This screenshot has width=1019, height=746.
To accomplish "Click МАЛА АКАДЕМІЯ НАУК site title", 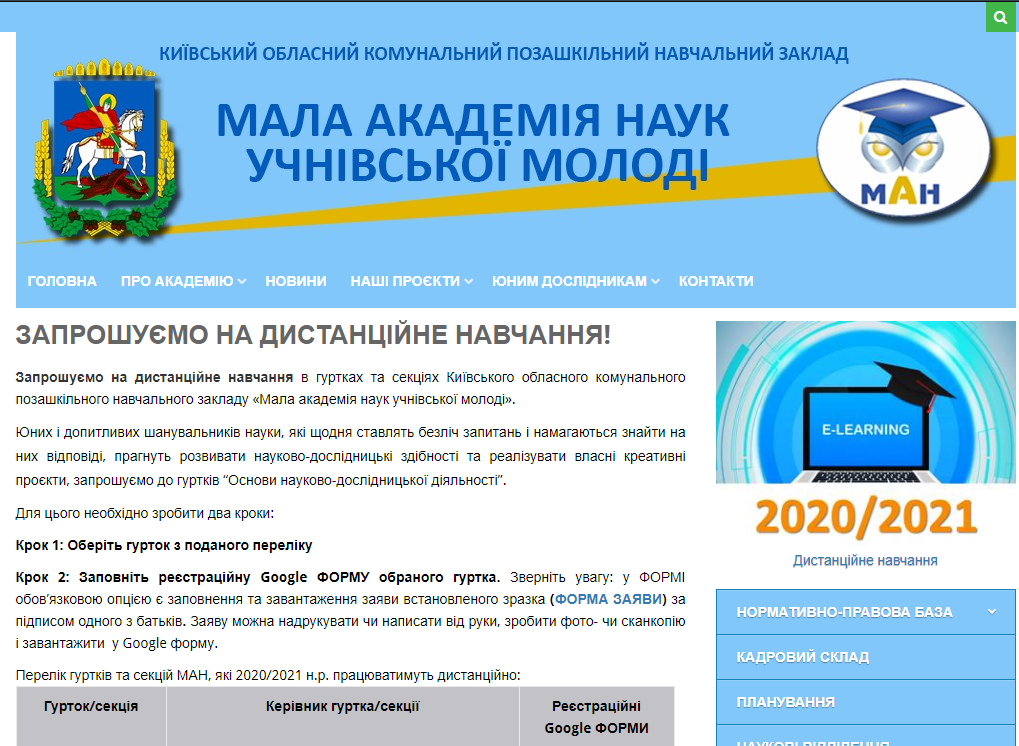I will [472, 141].
